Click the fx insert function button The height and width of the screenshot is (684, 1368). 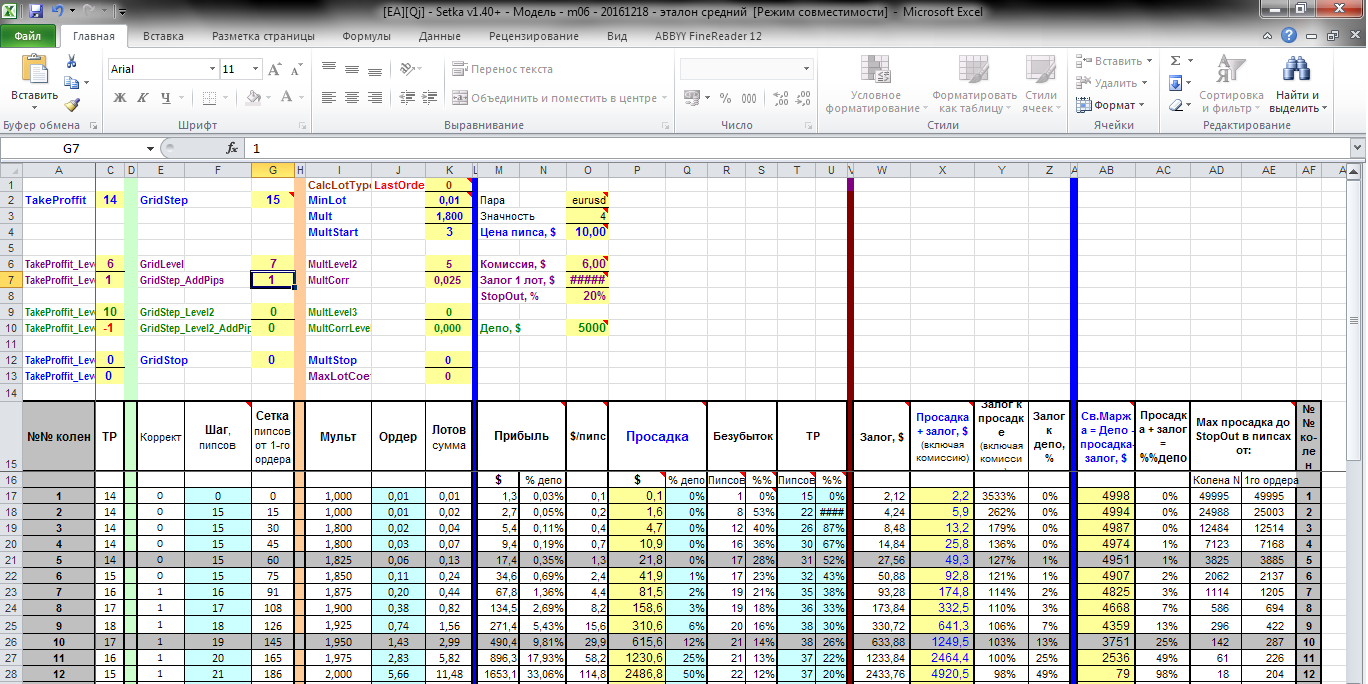pyautogui.click(x=232, y=148)
